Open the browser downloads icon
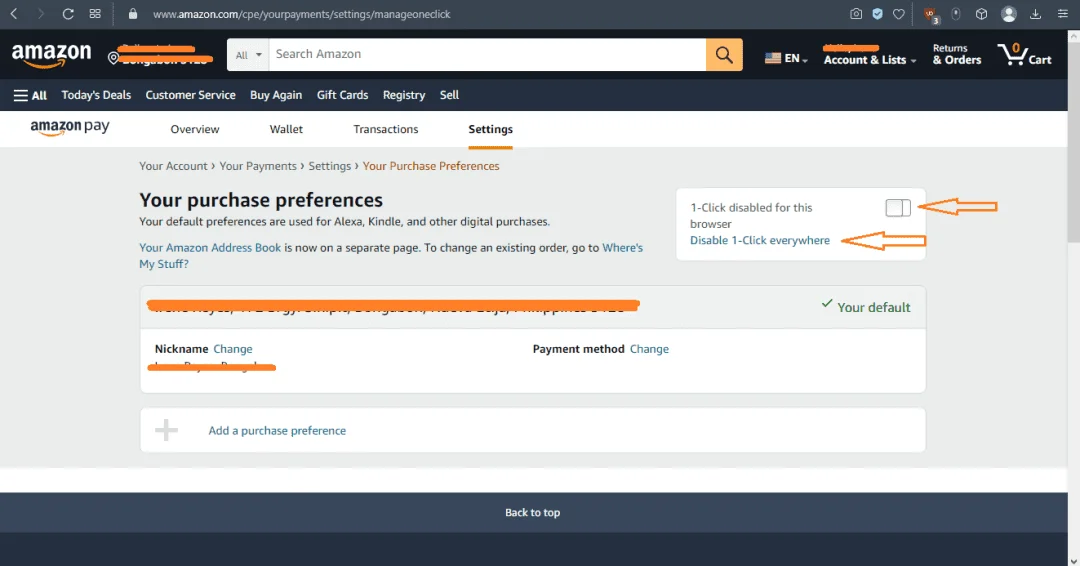Screen dimensions: 1080x566 click(x=1035, y=14)
